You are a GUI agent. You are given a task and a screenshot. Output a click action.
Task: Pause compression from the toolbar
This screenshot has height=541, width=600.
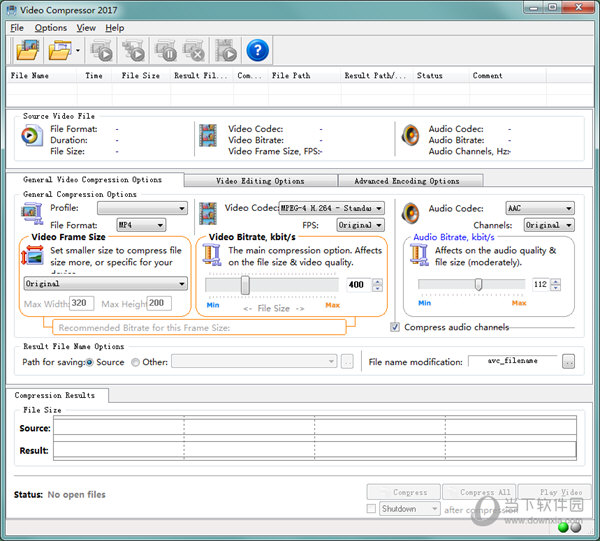[165, 50]
